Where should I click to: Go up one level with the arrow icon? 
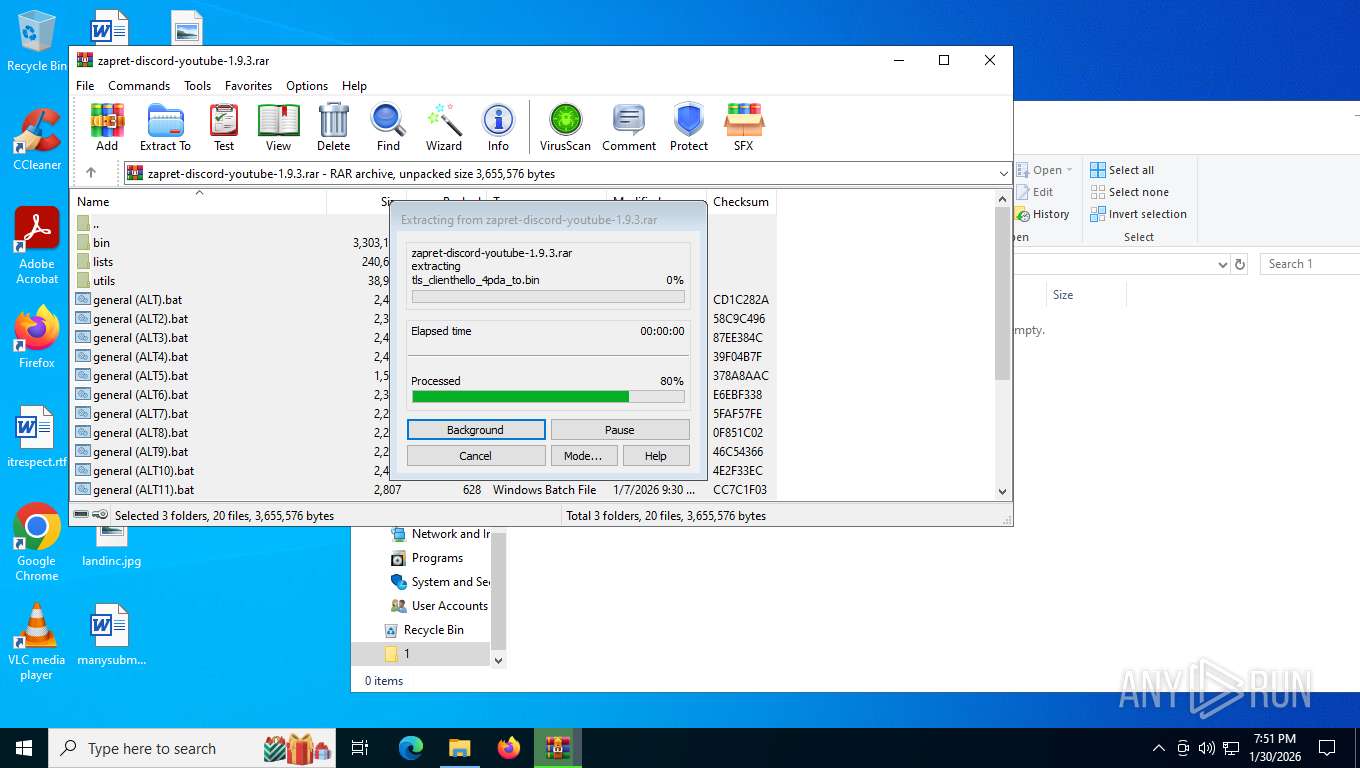[91, 173]
